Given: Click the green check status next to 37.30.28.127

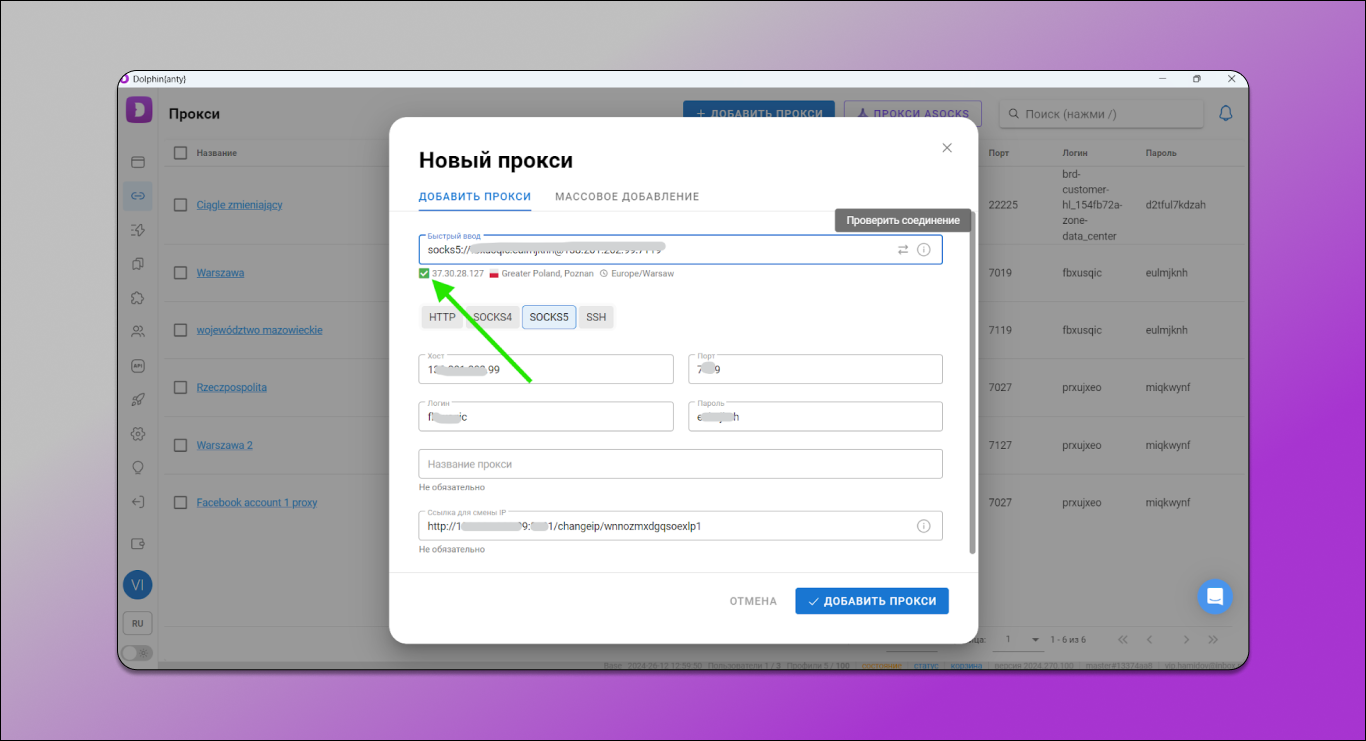Looking at the screenshot, I should 425,273.
